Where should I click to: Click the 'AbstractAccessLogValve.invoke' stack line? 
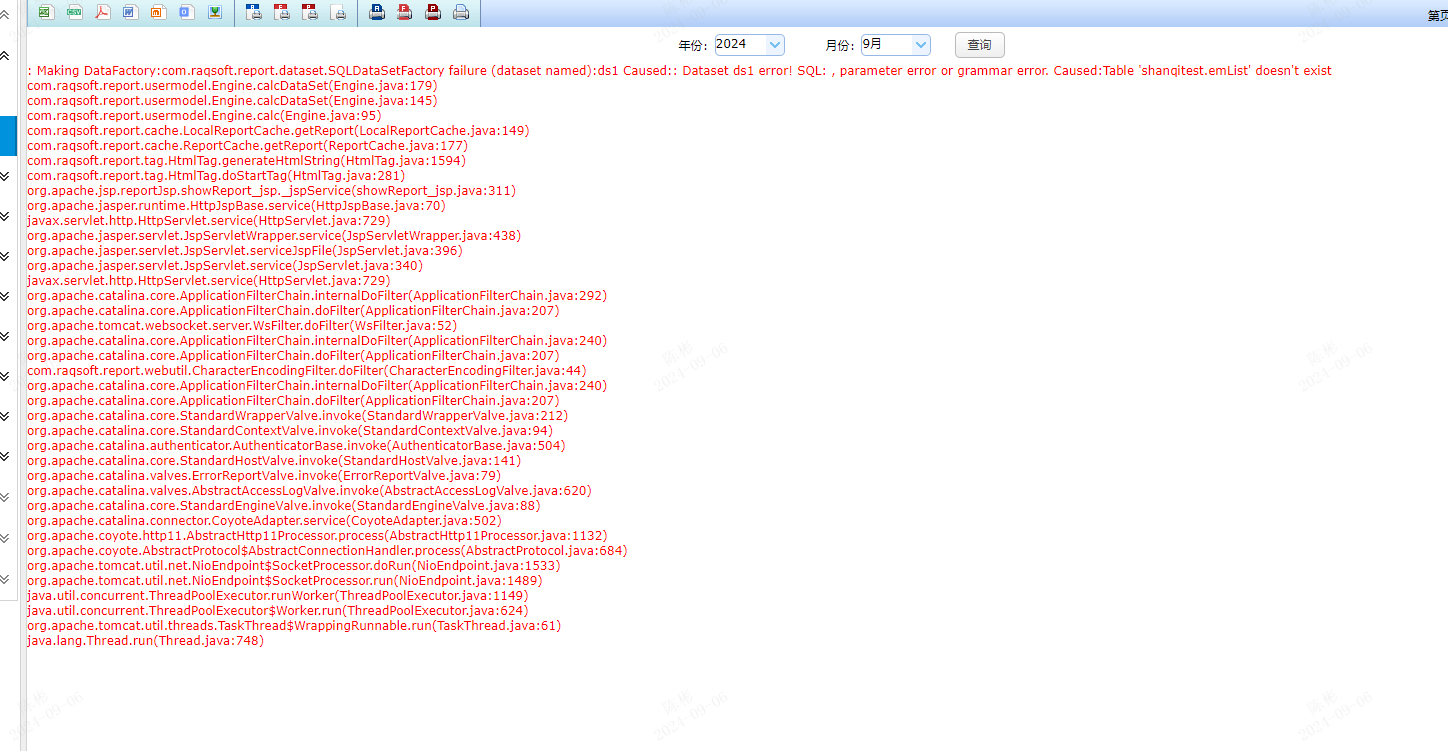(x=309, y=491)
